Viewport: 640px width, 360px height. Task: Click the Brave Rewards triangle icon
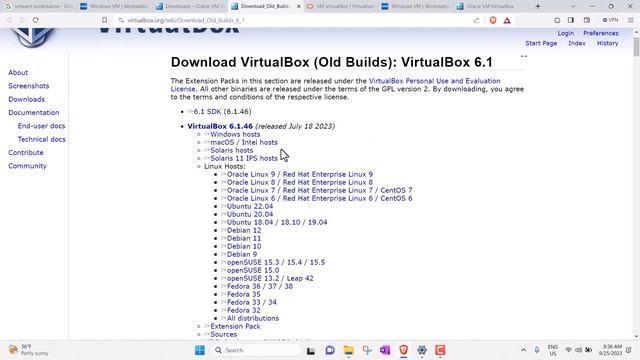[507, 20]
